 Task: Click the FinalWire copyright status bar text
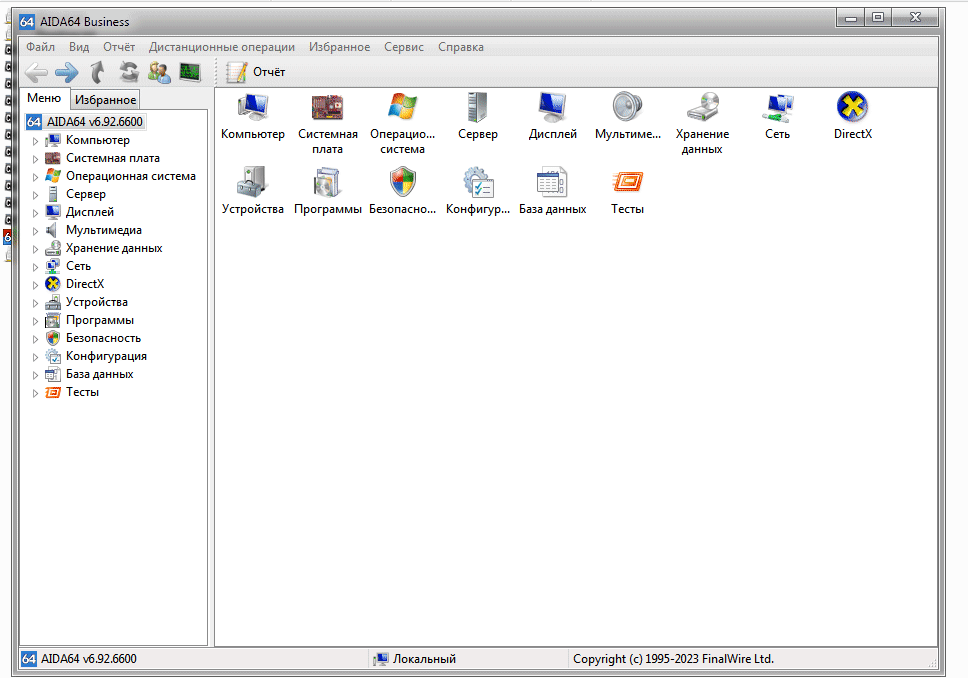[x=673, y=659]
